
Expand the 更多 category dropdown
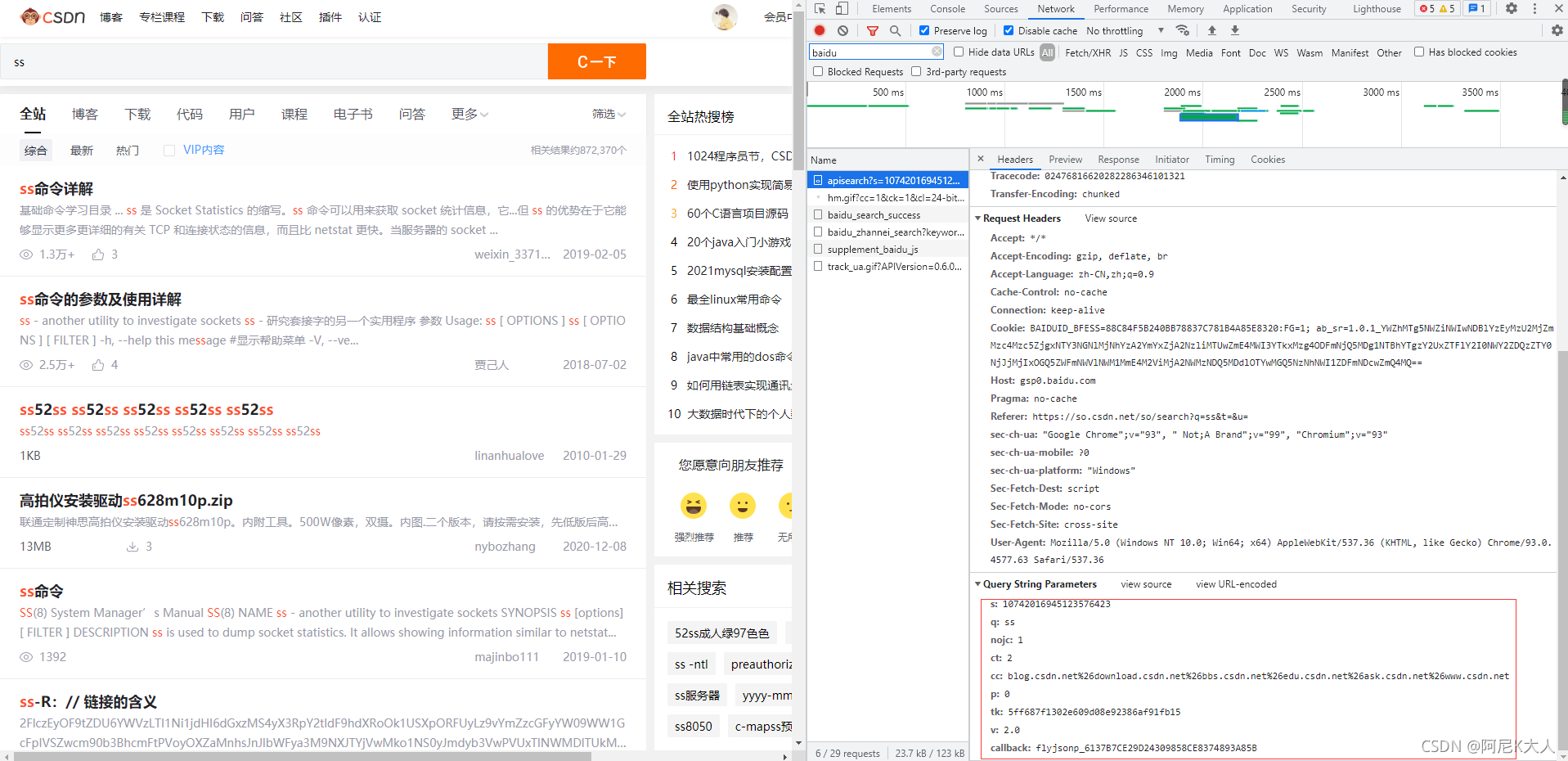(470, 114)
